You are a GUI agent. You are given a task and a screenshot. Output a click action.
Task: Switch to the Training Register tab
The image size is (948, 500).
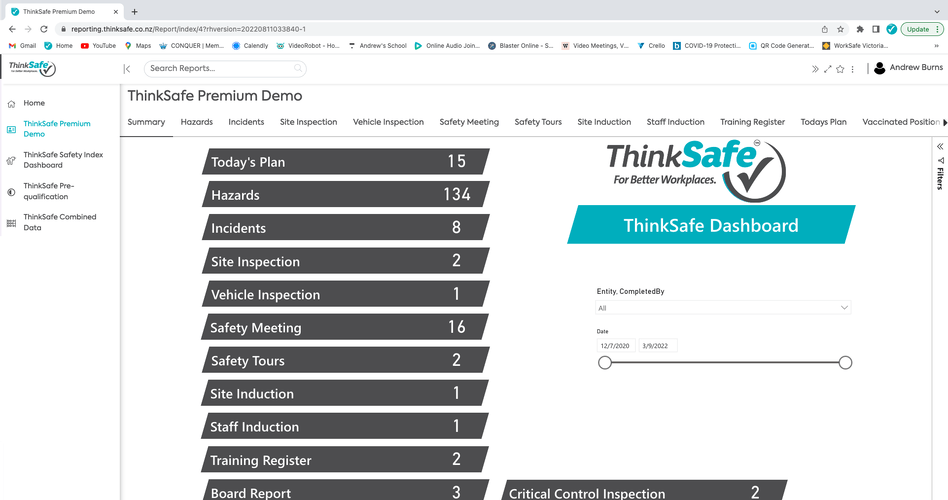(752, 122)
